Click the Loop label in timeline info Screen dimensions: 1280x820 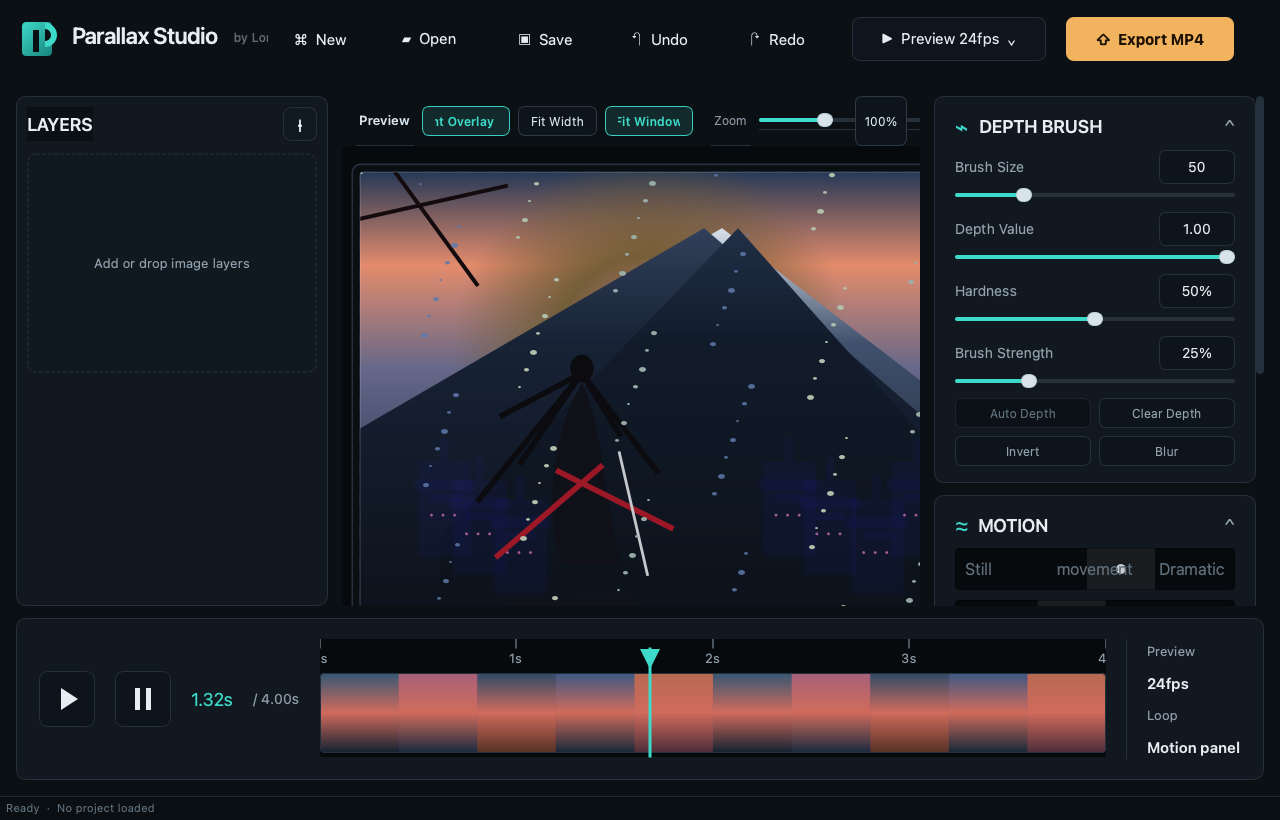pyautogui.click(x=1162, y=716)
